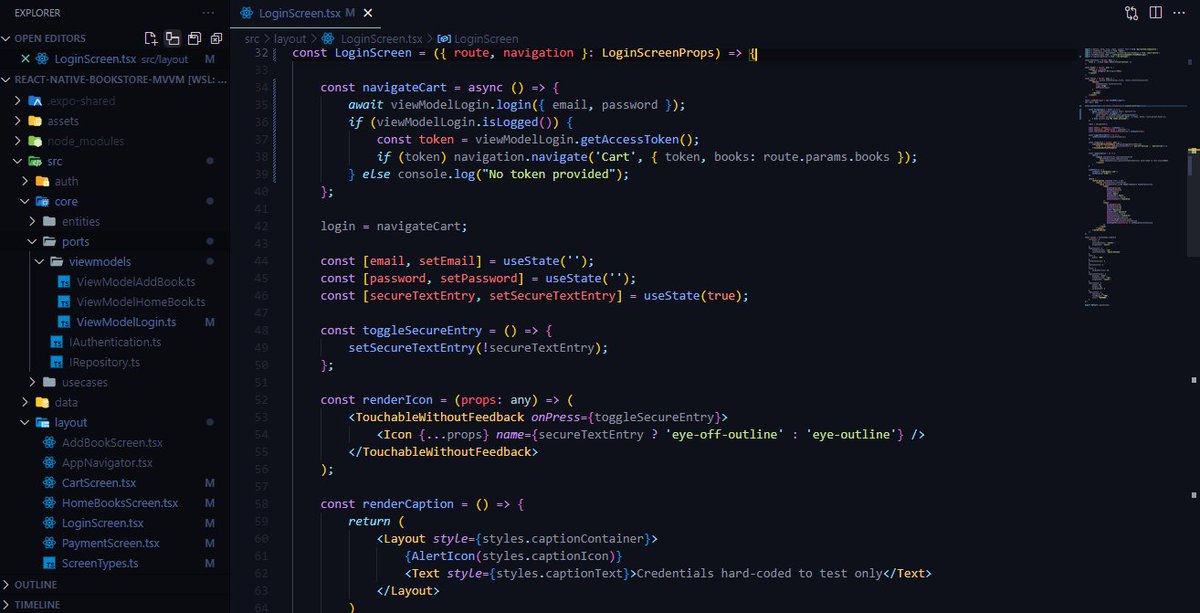Open ViewModelLogin.ts in the file tree
Viewport: 1200px width, 613px height.
tap(126, 322)
